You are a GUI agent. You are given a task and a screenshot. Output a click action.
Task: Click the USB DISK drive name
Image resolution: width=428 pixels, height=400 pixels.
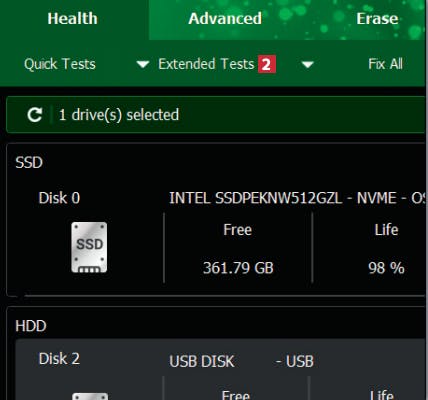pyautogui.click(x=202, y=362)
